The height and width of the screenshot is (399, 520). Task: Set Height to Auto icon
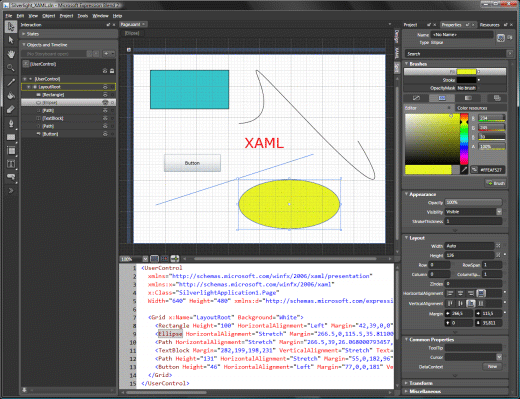coord(498,255)
